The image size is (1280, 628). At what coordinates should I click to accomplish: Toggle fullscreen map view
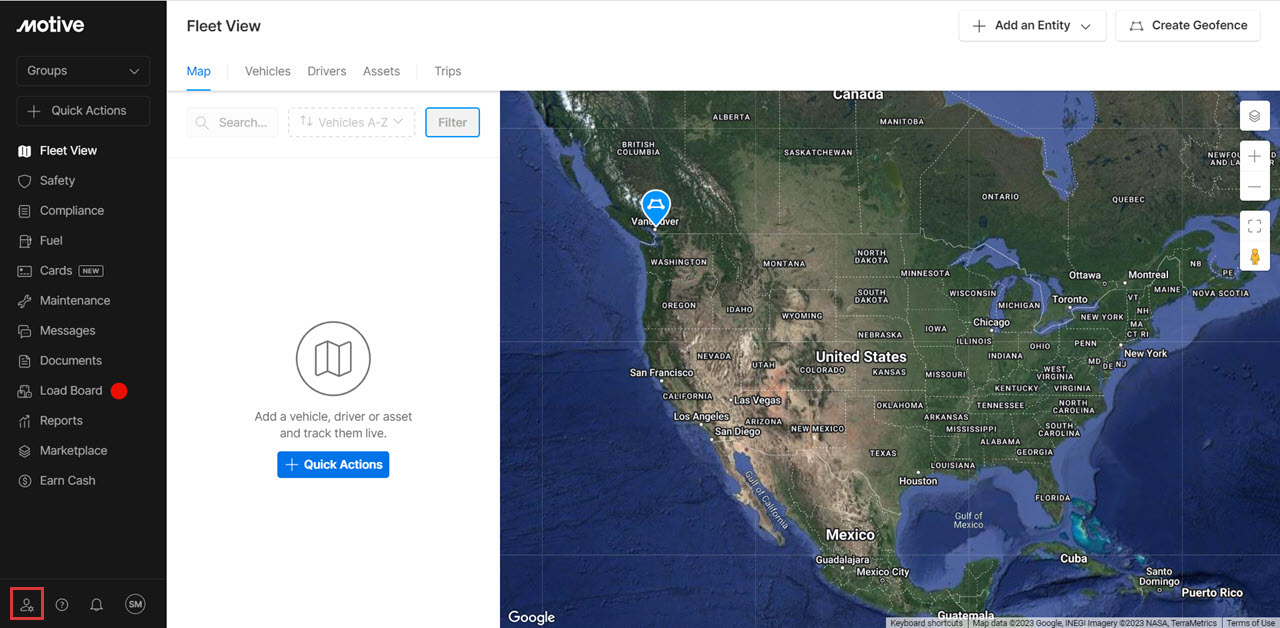(1255, 227)
